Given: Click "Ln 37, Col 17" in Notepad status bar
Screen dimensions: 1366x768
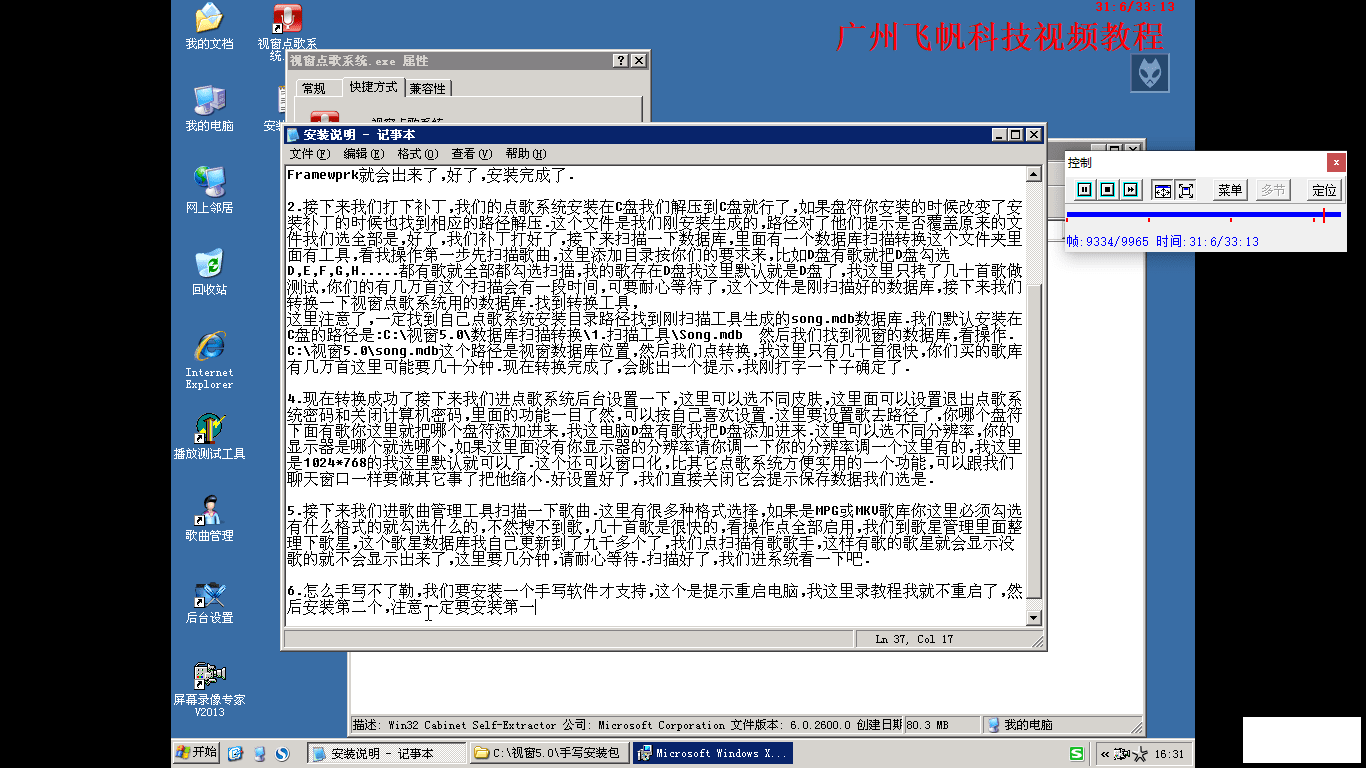Looking at the screenshot, I should (913, 639).
